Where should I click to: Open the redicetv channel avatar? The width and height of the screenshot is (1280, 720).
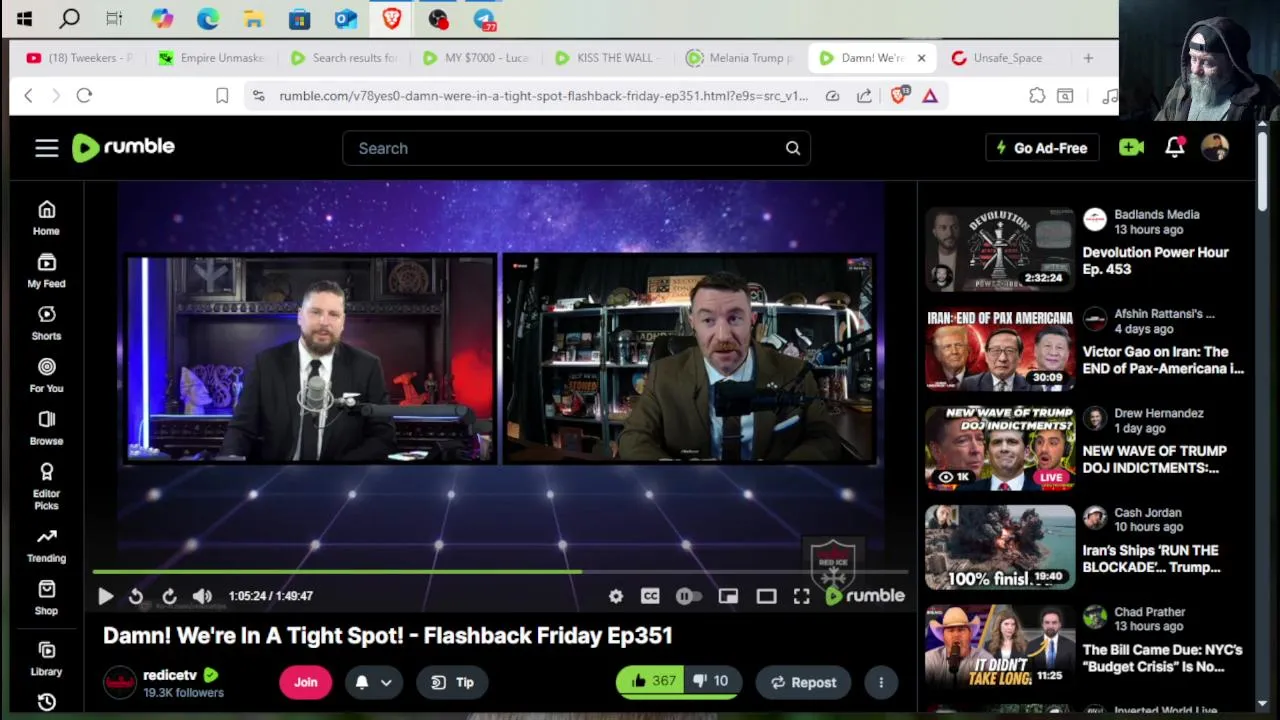pyautogui.click(x=120, y=682)
